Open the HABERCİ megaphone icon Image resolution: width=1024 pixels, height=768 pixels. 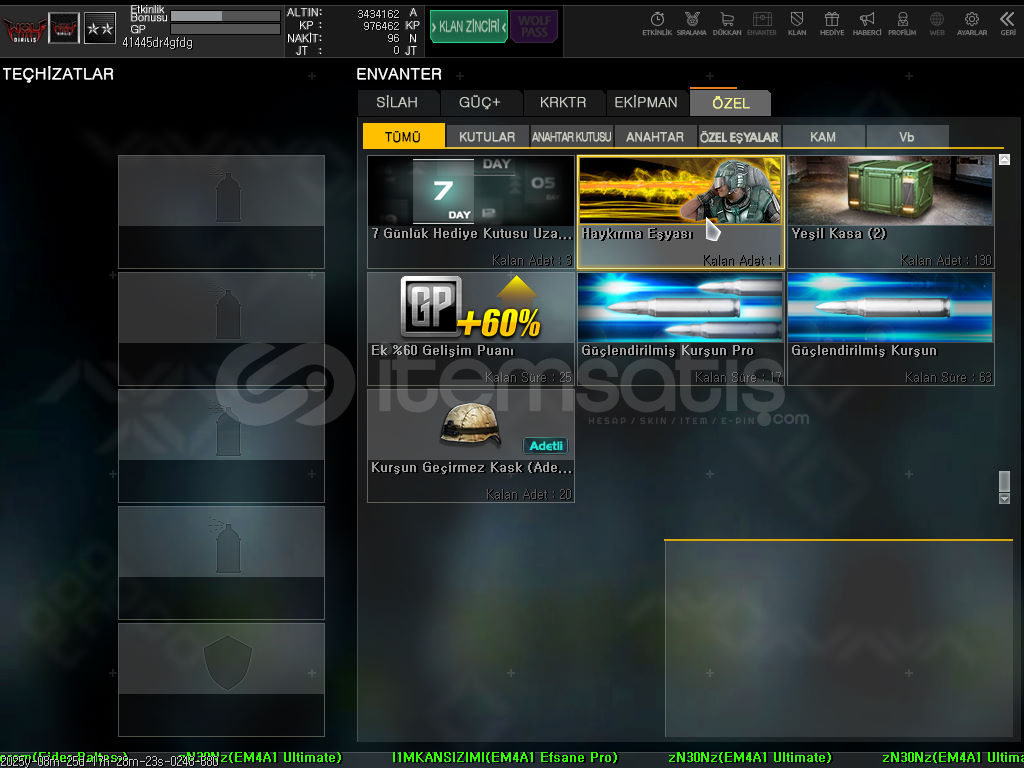(867, 24)
